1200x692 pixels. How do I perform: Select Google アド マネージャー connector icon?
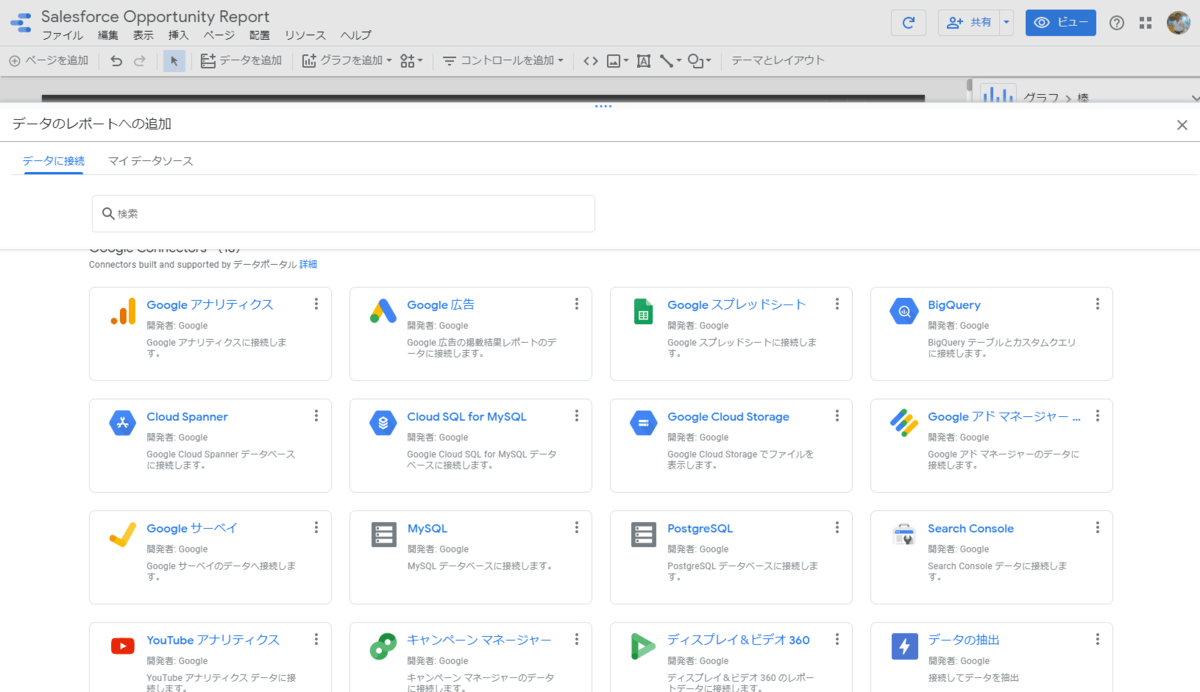[904, 424]
